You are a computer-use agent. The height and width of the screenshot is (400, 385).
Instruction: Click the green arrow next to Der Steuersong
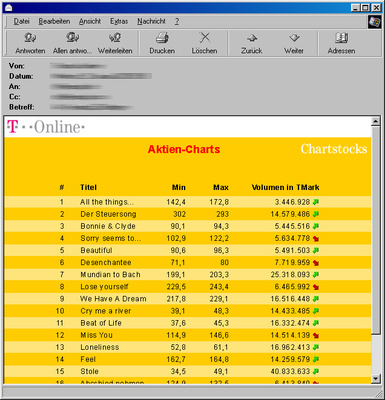[316, 214]
